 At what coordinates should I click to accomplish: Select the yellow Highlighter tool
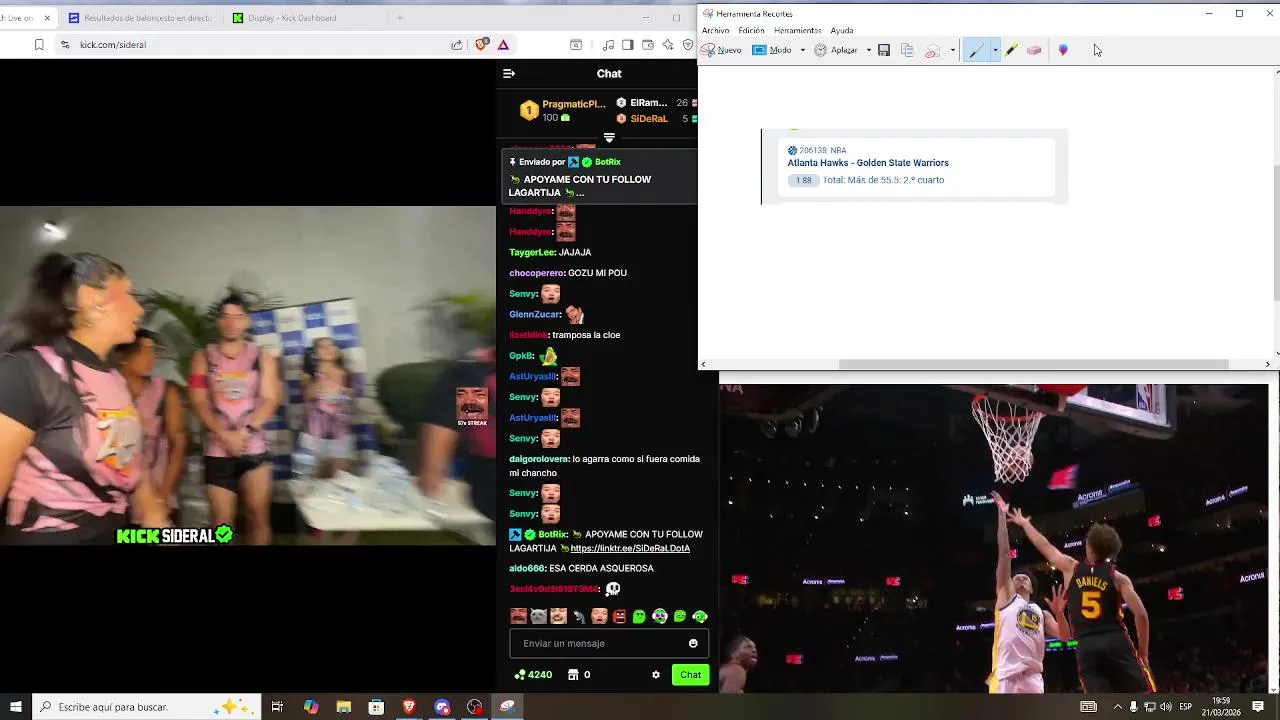[1011, 50]
